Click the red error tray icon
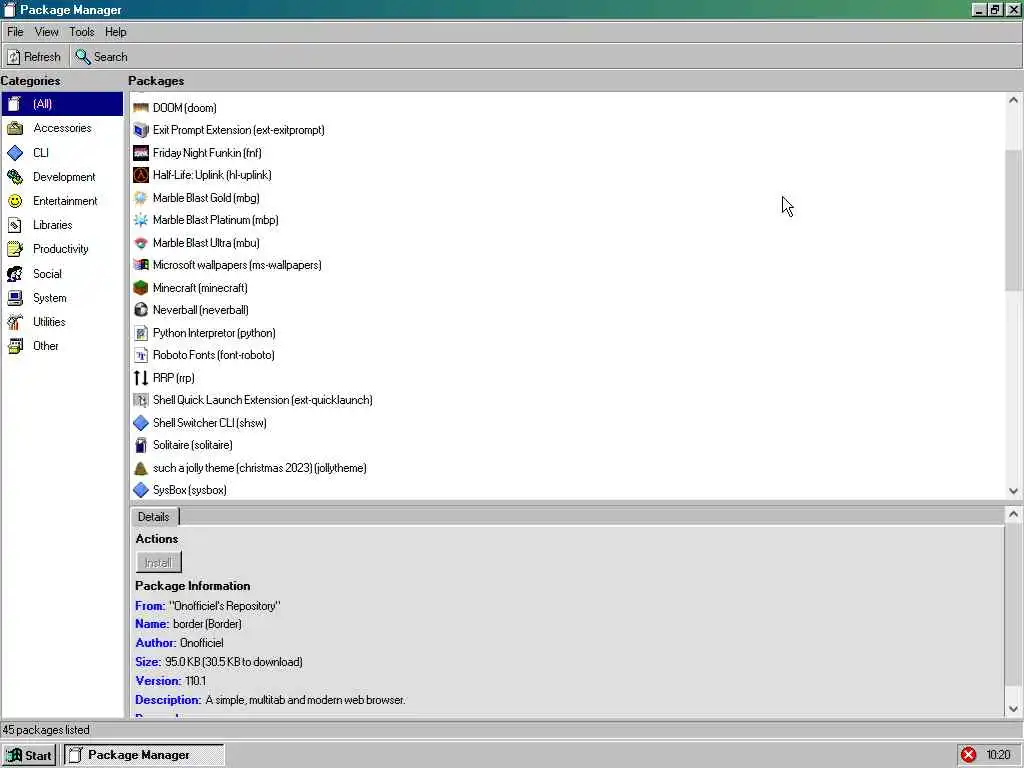This screenshot has width=1024, height=768. point(968,755)
